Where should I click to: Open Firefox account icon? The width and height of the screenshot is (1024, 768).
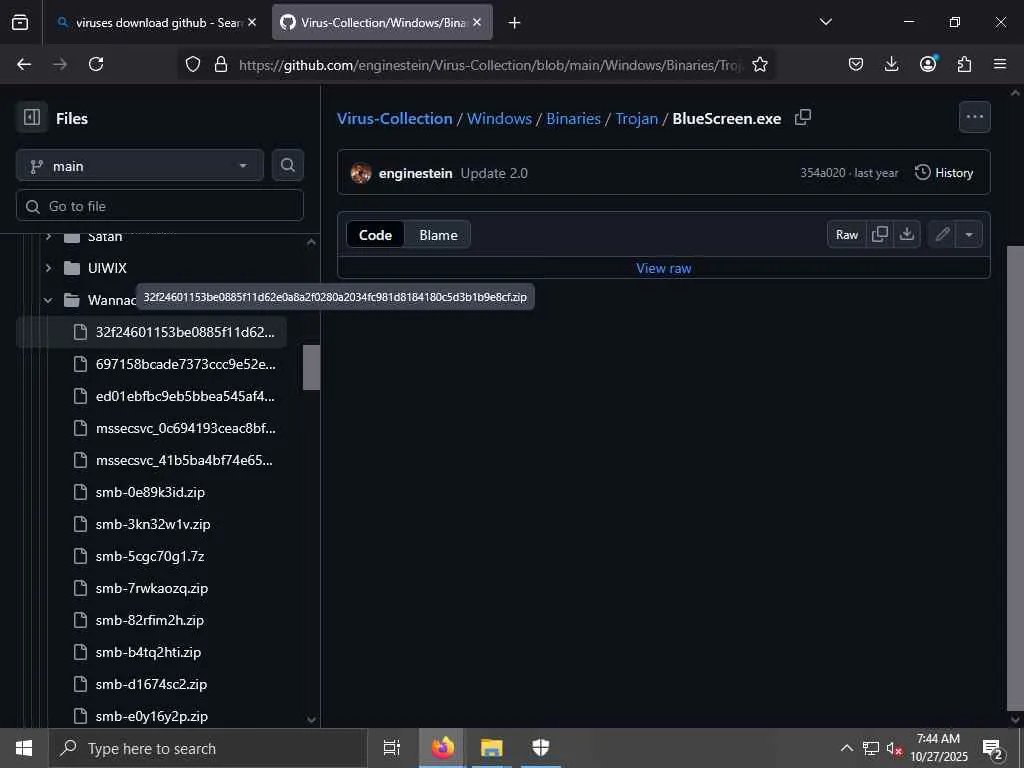[928, 63]
